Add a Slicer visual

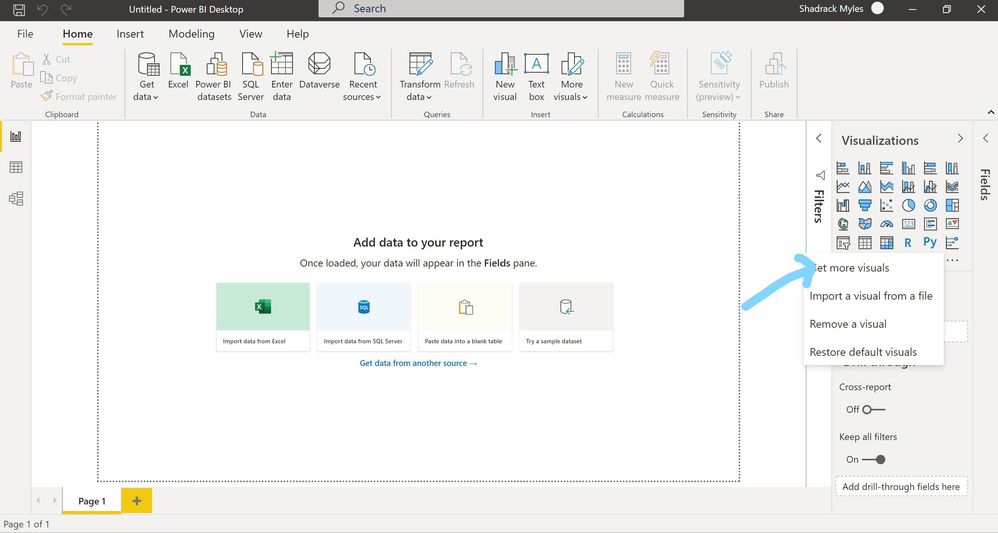coord(843,243)
